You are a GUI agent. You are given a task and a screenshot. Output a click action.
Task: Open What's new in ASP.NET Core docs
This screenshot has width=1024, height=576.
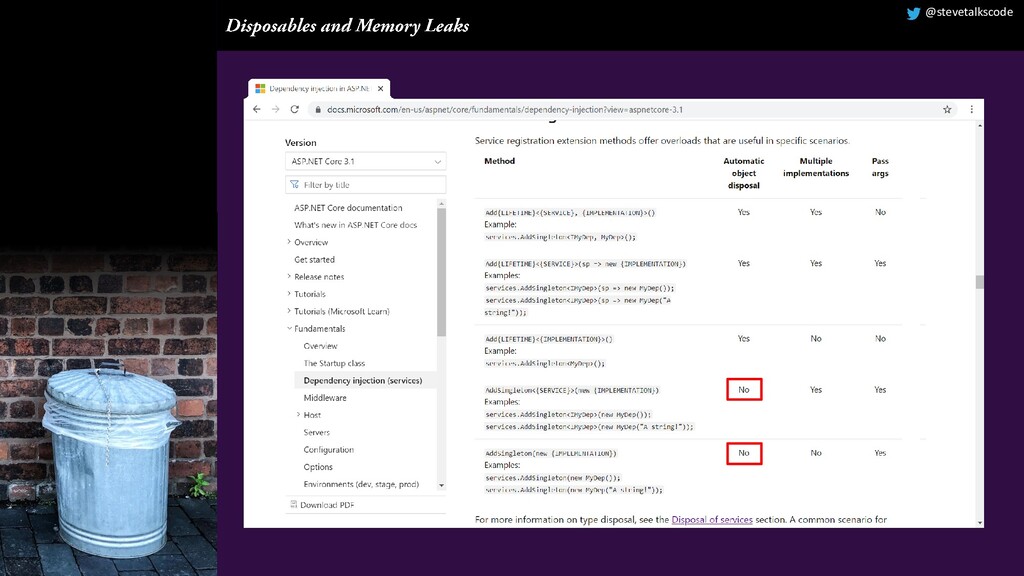tap(355, 225)
